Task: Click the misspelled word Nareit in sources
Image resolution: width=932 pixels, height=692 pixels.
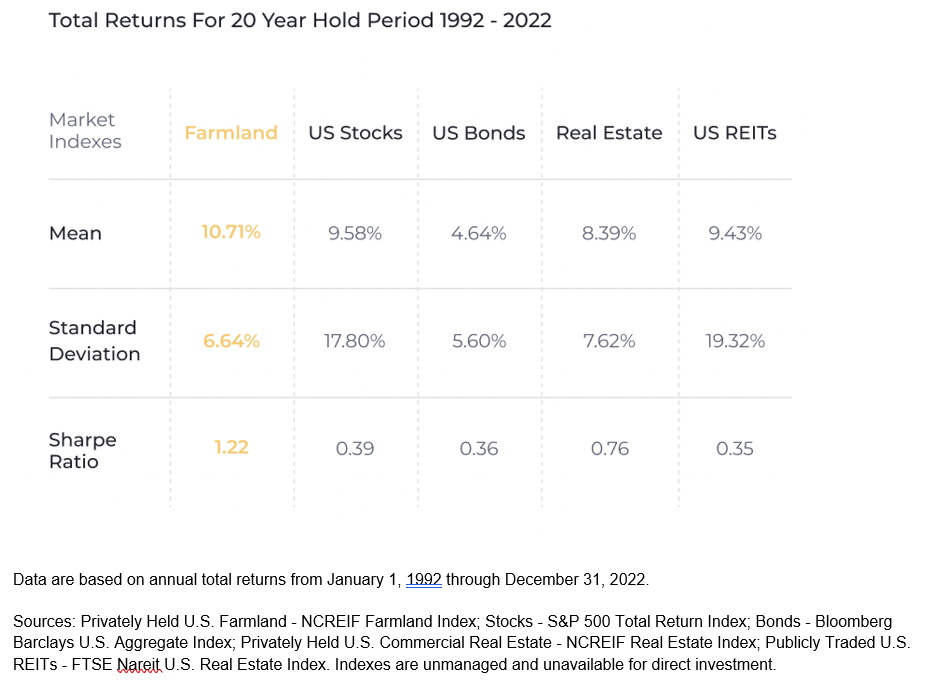Action: click(135, 664)
